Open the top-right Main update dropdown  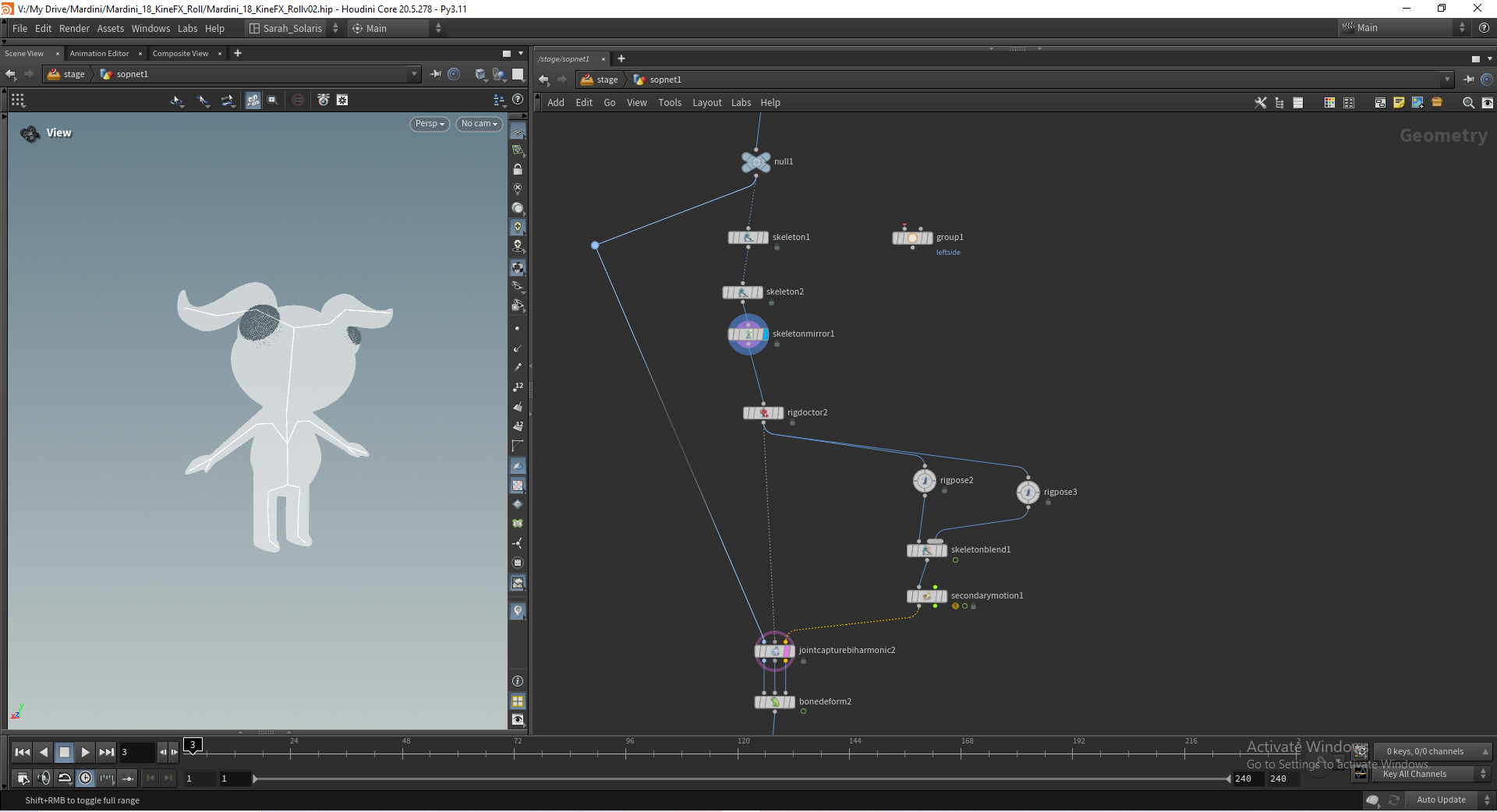click(1403, 28)
